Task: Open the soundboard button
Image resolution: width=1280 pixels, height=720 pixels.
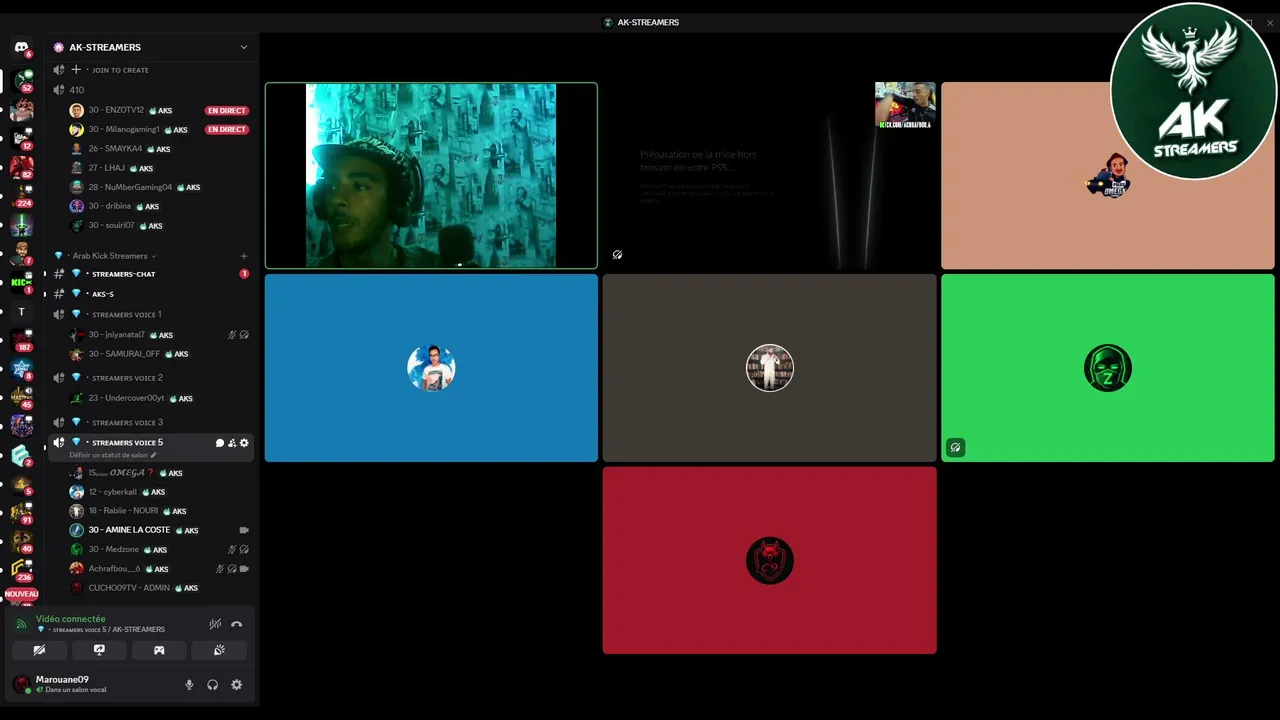Action: point(219,650)
